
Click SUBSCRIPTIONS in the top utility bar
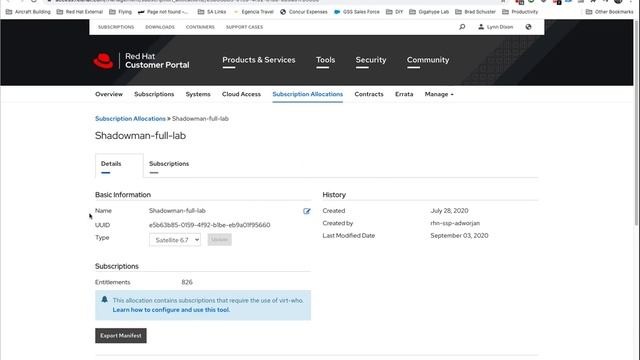point(116,27)
